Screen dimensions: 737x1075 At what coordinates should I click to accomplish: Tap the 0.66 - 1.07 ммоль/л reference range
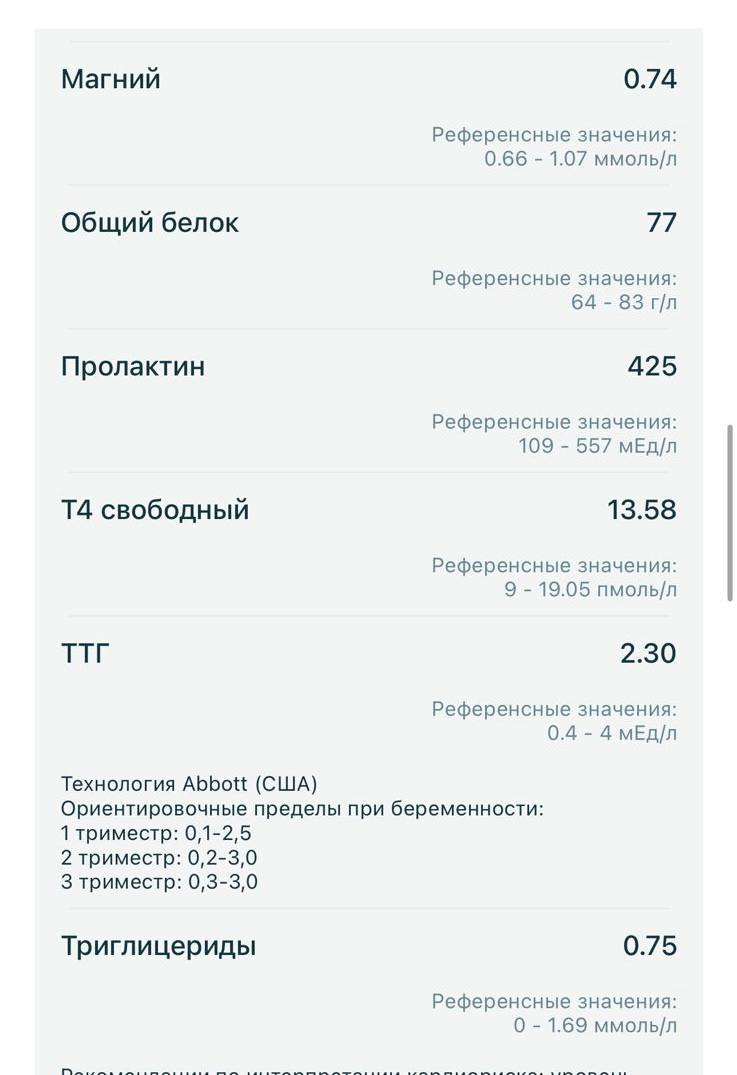pos(580,158)
